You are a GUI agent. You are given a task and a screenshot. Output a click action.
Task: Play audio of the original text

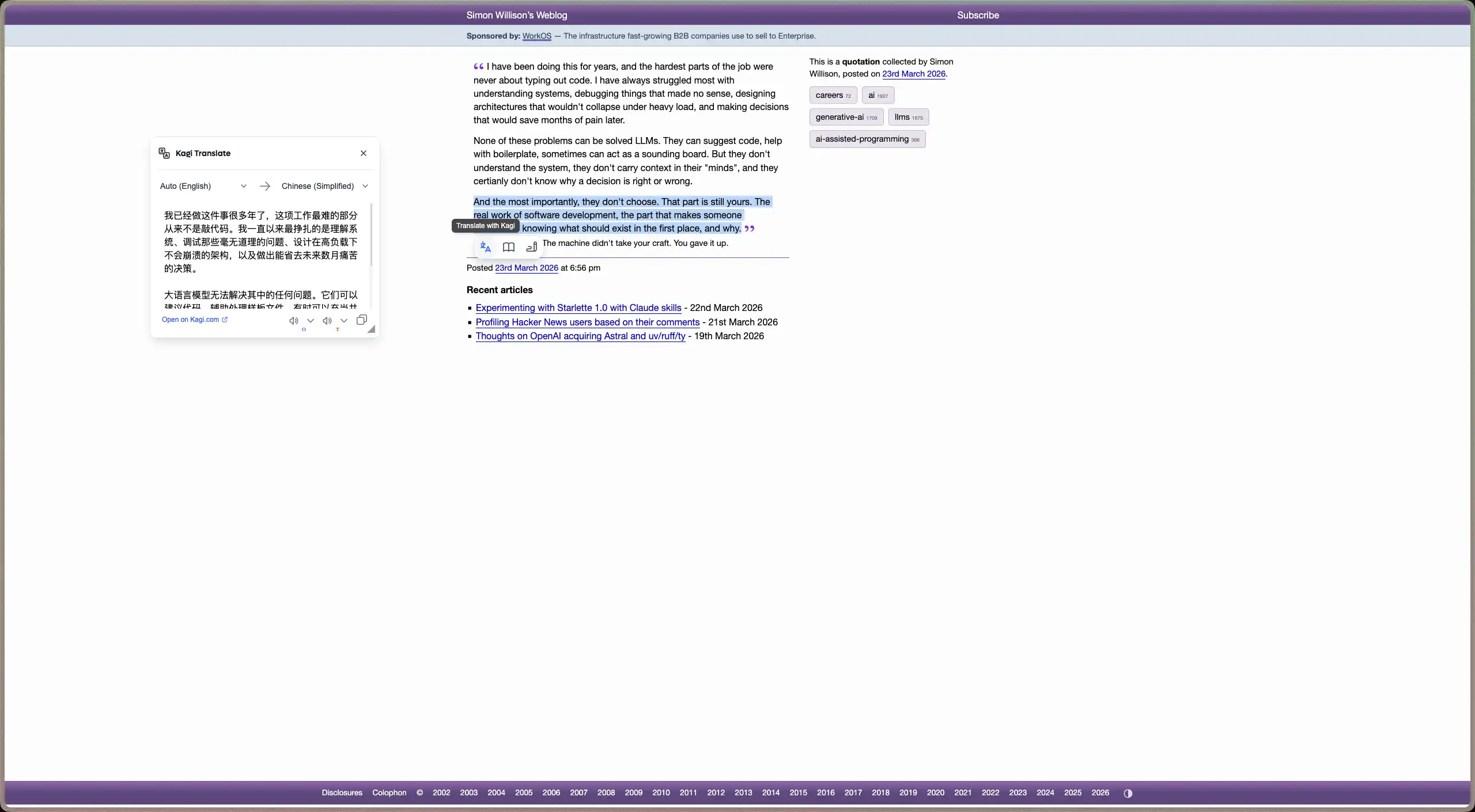[x=293, y=321]
